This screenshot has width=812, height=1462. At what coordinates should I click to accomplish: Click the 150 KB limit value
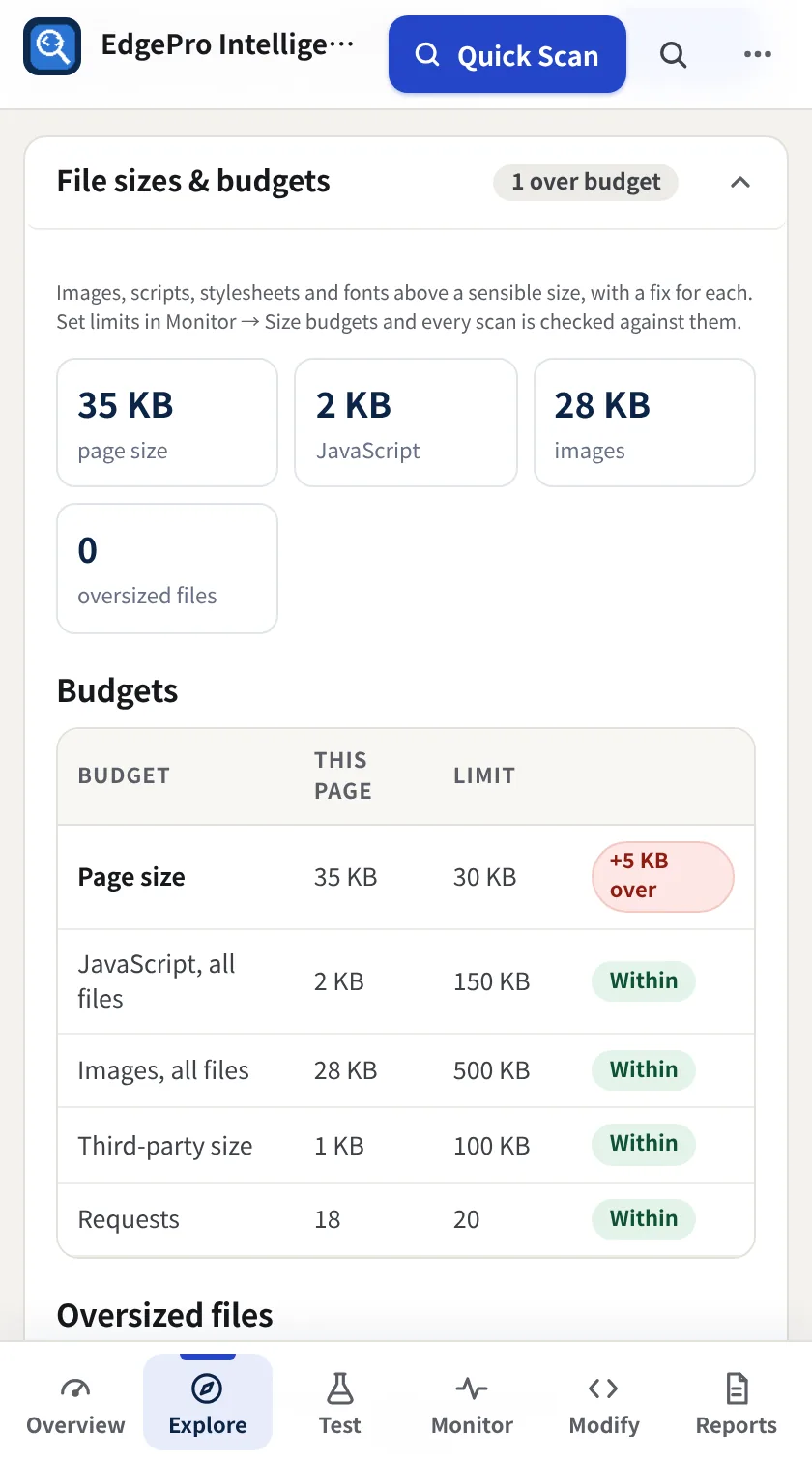click(x=492, y=981)
